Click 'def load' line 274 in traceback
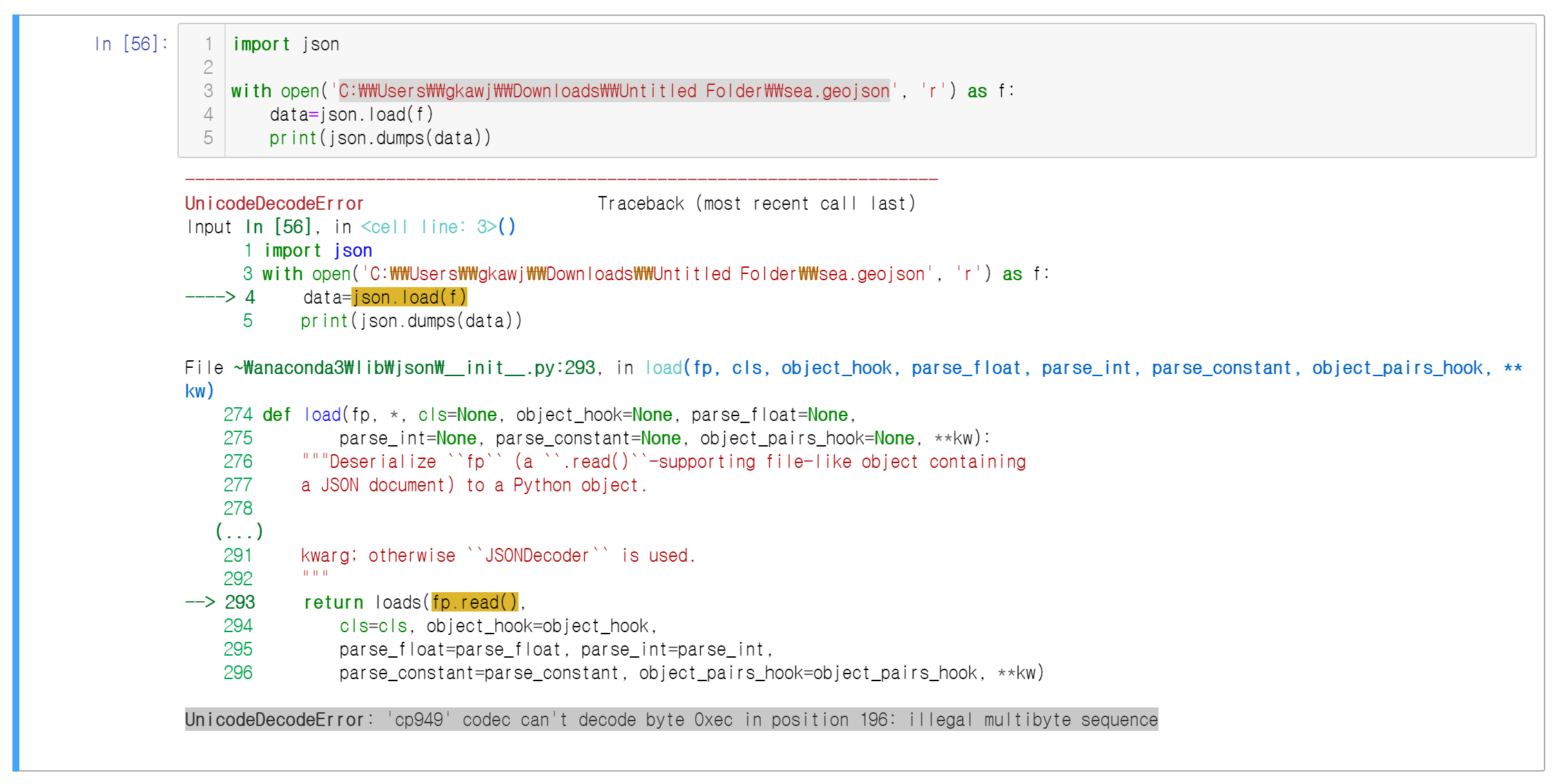Screen dimensions: 1559x784 coord(302,415)
